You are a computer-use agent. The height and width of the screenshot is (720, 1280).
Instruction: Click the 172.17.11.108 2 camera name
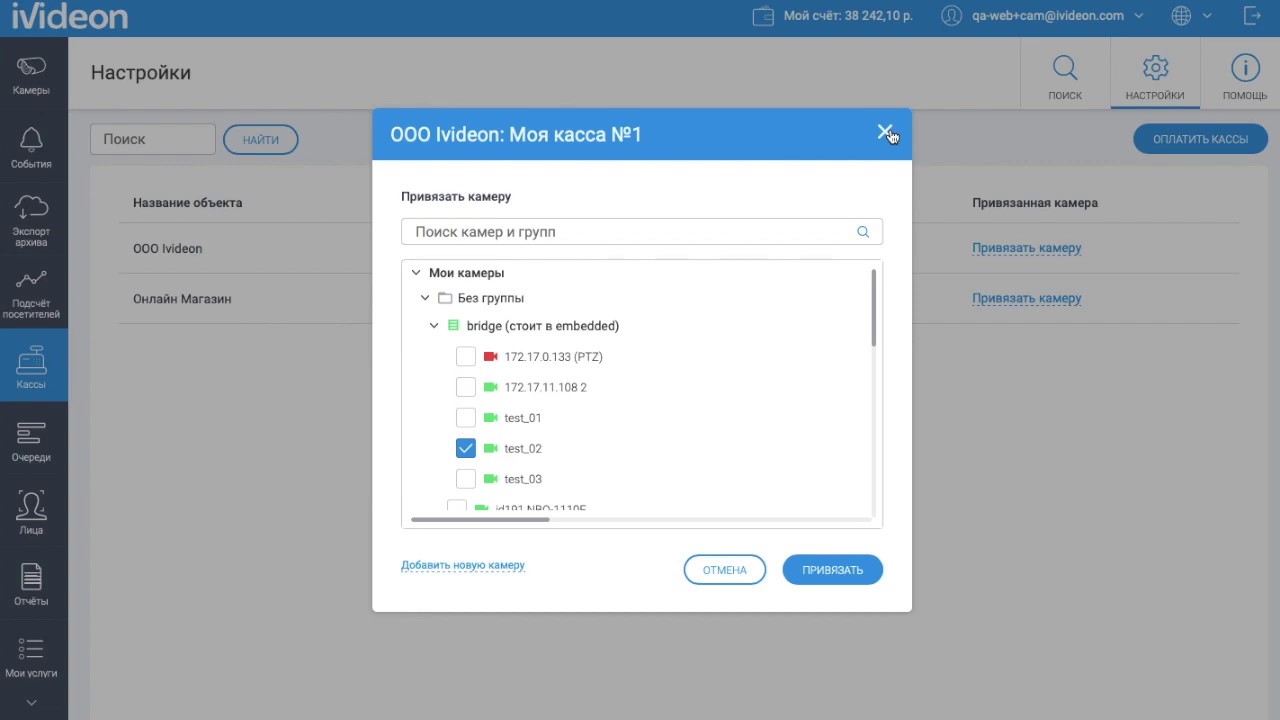[545, 388]
